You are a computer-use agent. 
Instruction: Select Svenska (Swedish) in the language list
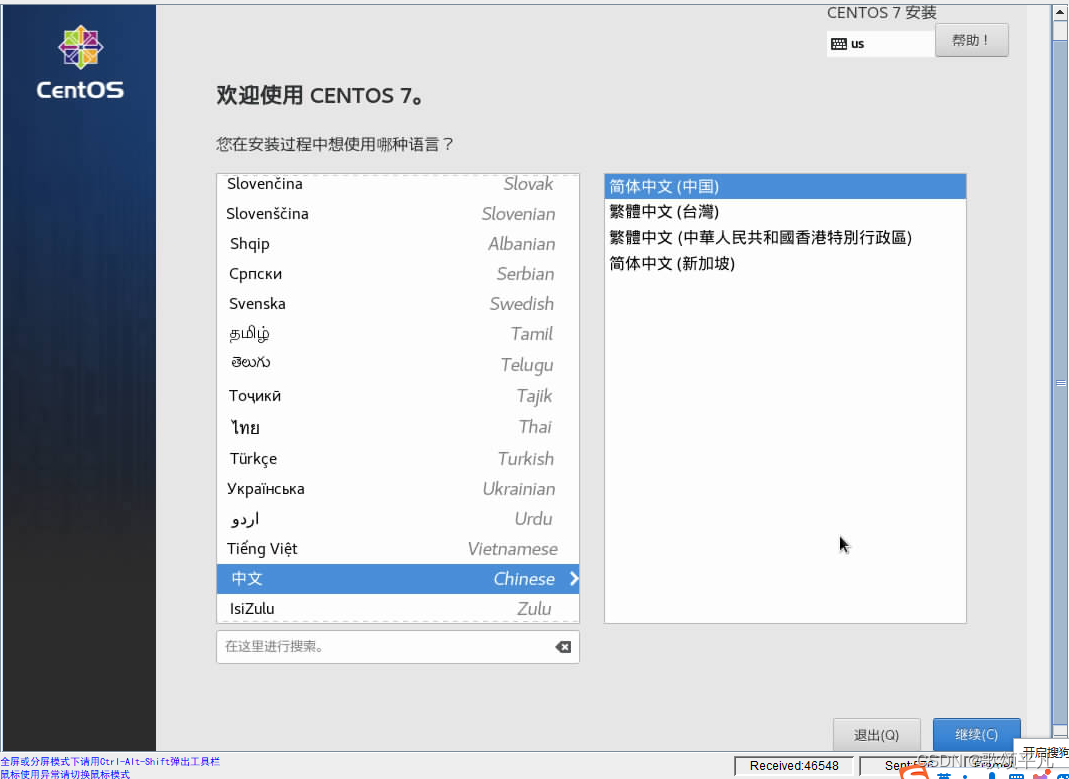[397, 304]
